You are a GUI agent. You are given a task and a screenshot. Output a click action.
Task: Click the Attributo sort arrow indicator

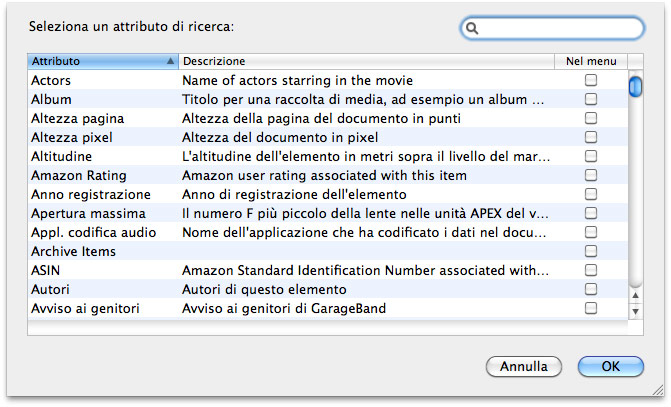[170, 61]
